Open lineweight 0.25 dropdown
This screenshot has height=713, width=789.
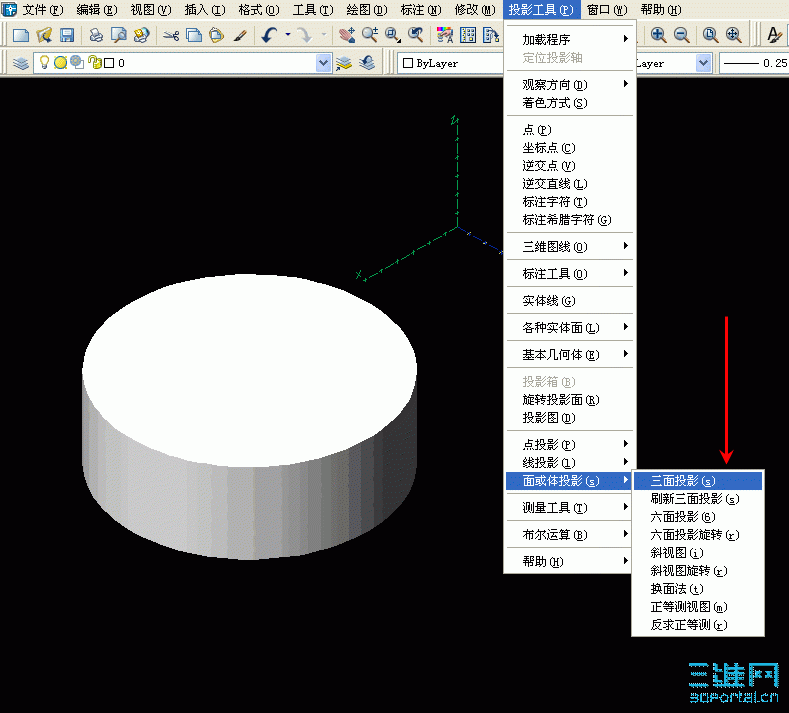(x=754, y=63)
